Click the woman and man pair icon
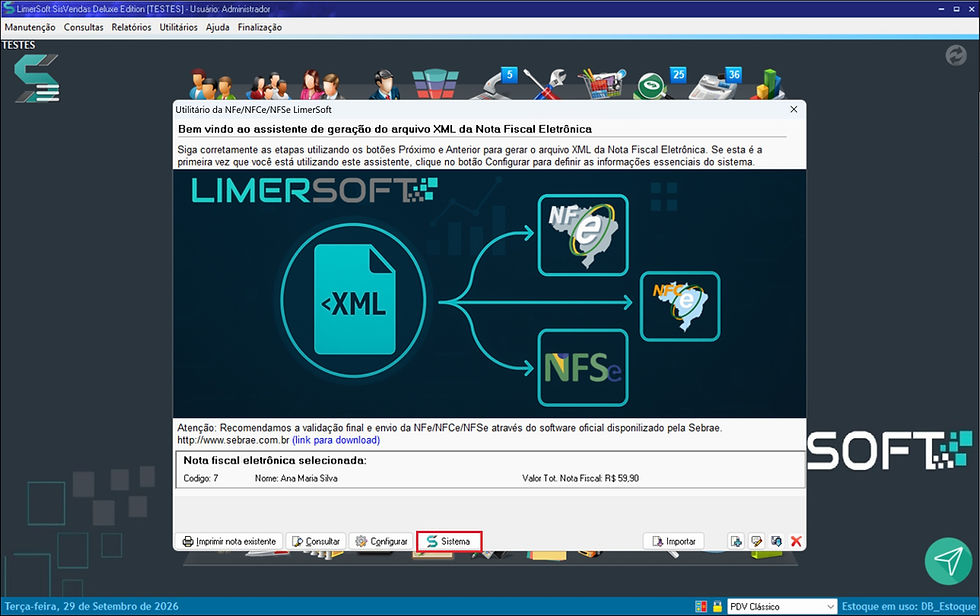Screen dimensions: 980x616 pos(321,84)
